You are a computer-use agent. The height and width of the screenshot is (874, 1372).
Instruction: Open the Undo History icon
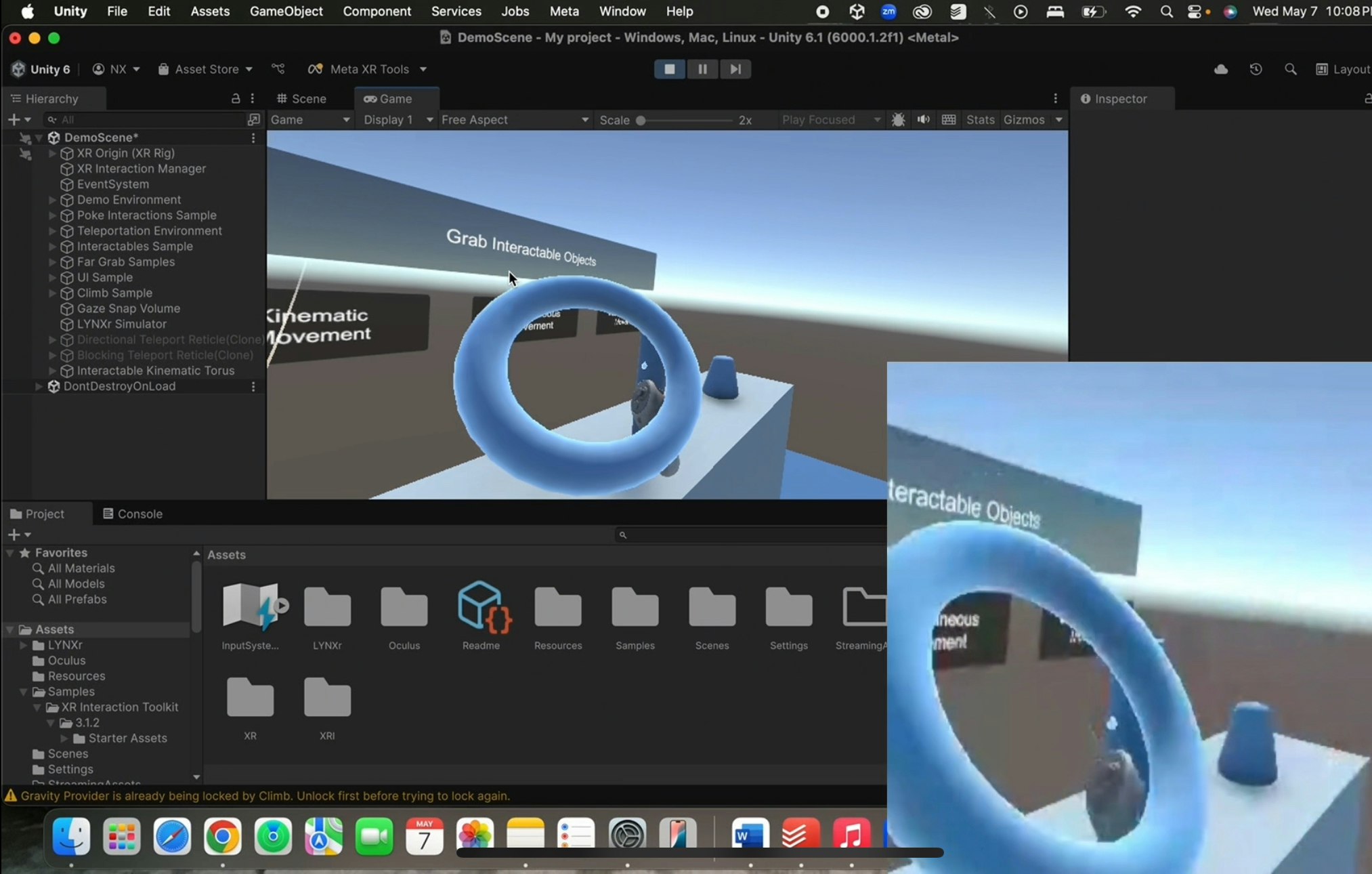pyautogui.click(x=1256, y=69)
